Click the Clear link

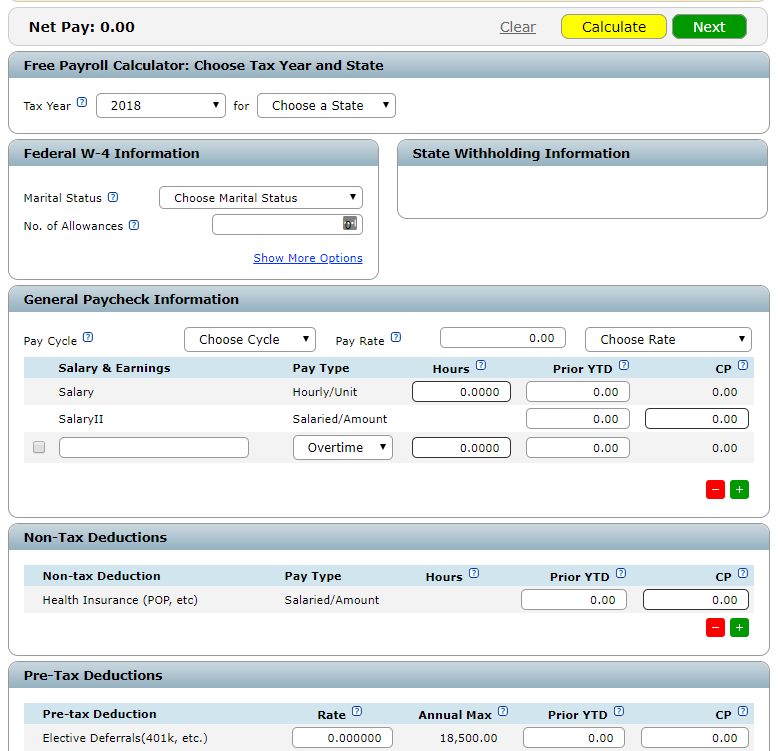point(518,27)
